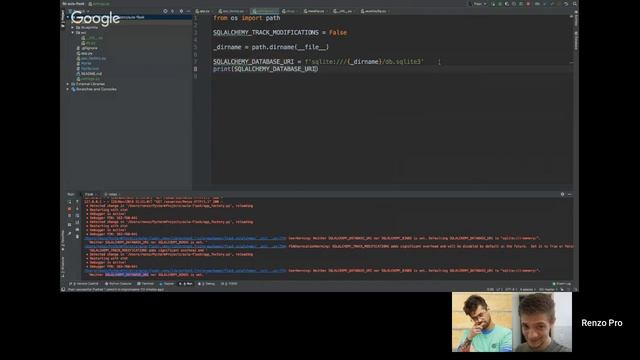
Task: Click first blue file link in console output
Action: pos(185,238)
